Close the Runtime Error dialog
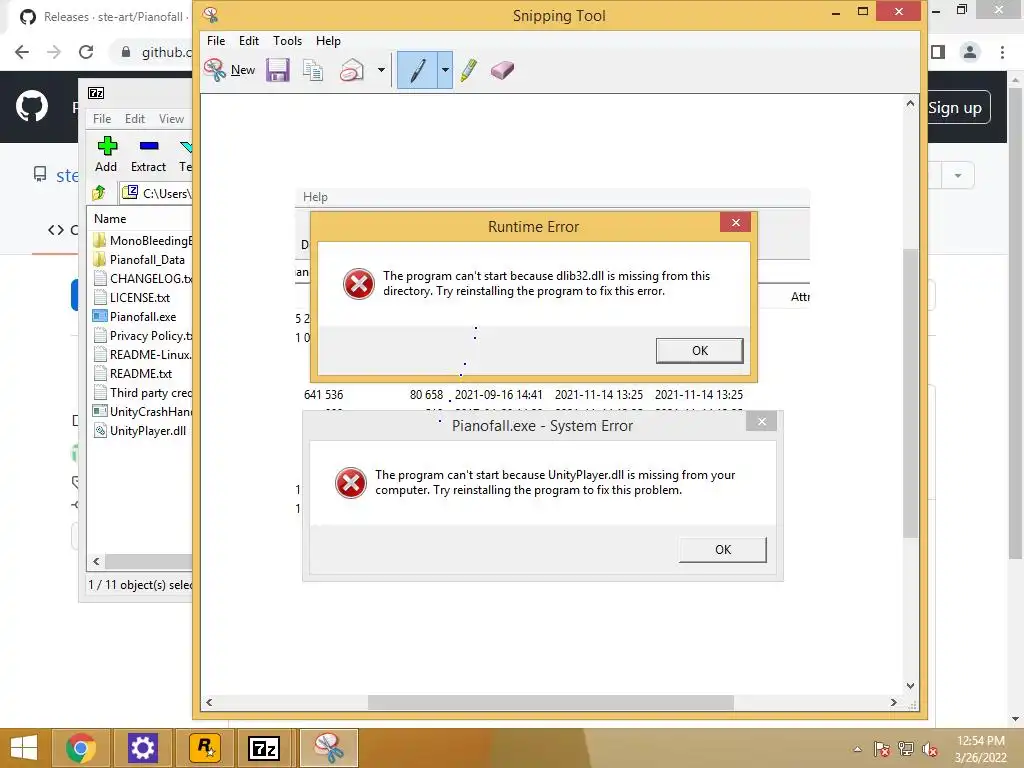Viewport: 1024px width, 768px height. [x=736, y=223]
